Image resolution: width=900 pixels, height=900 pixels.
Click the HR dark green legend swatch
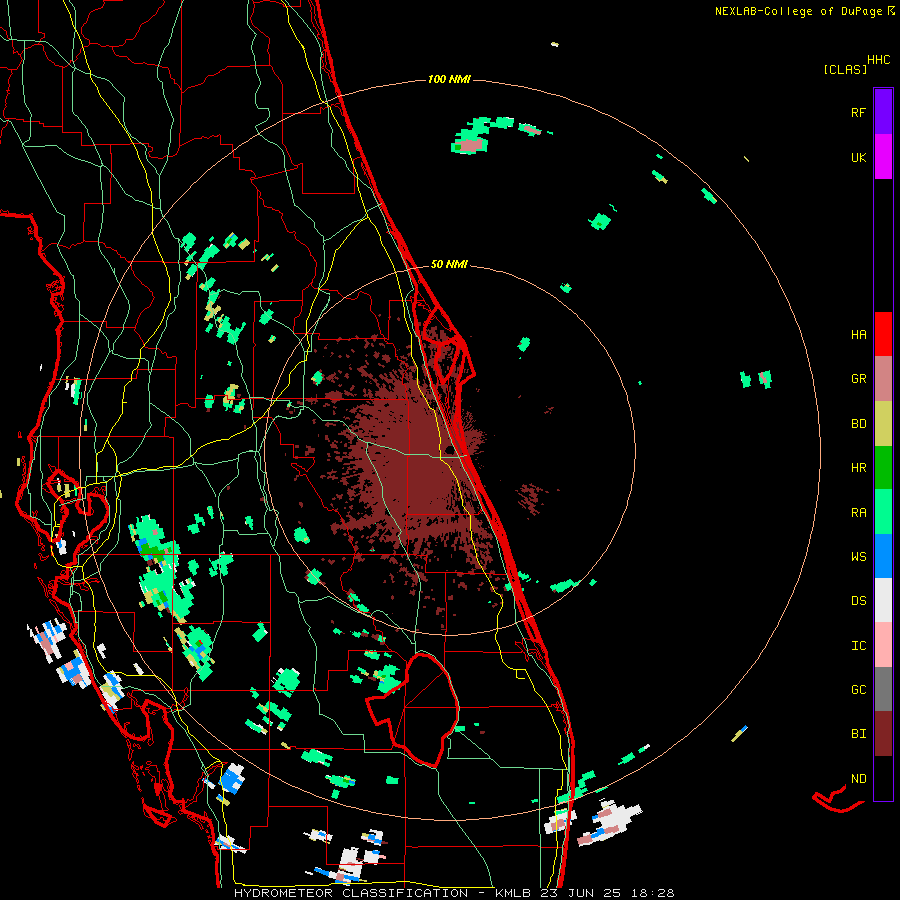point(883,467)
